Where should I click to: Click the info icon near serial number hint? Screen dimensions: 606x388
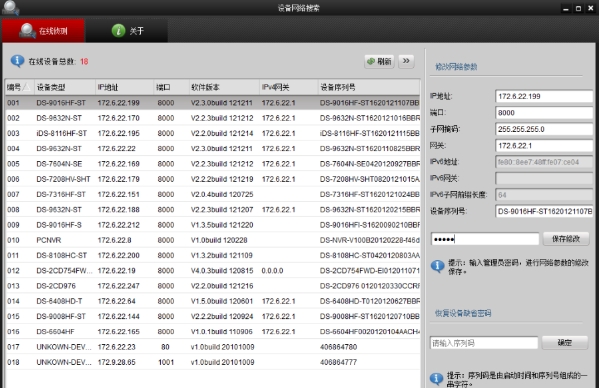tap(436, 378)
